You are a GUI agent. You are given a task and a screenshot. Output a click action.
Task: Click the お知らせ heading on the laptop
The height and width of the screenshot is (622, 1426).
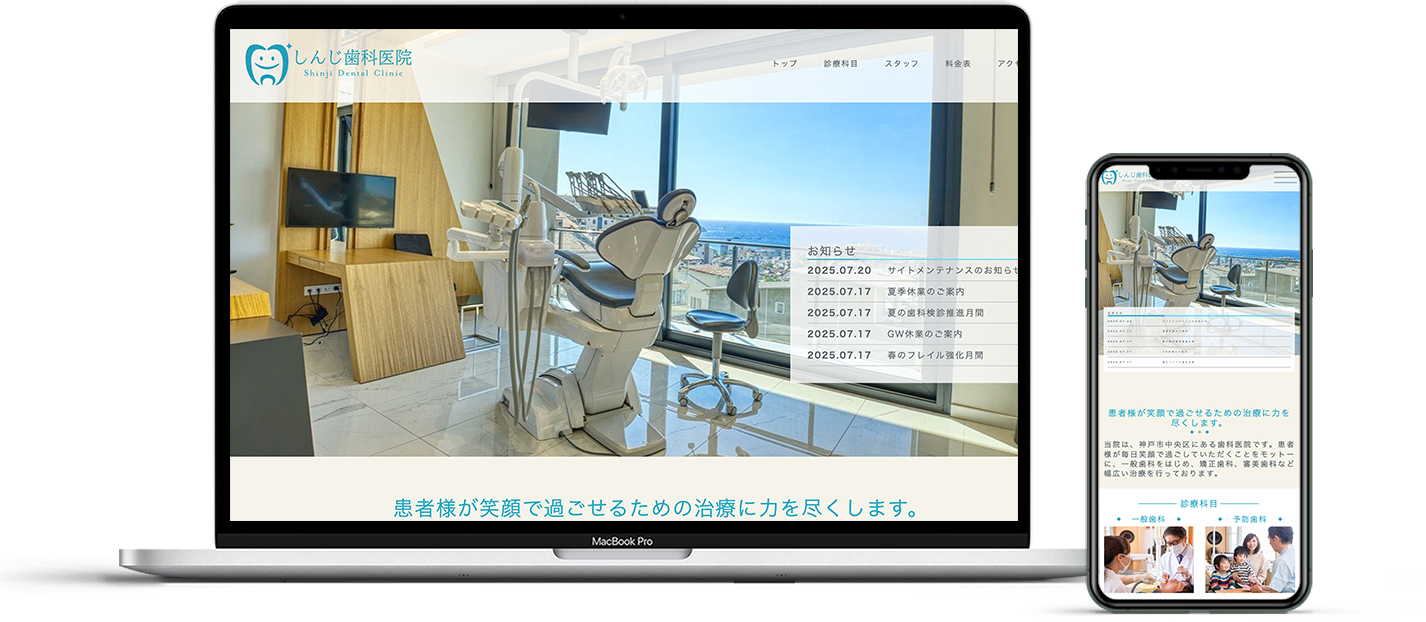[832, 251]
